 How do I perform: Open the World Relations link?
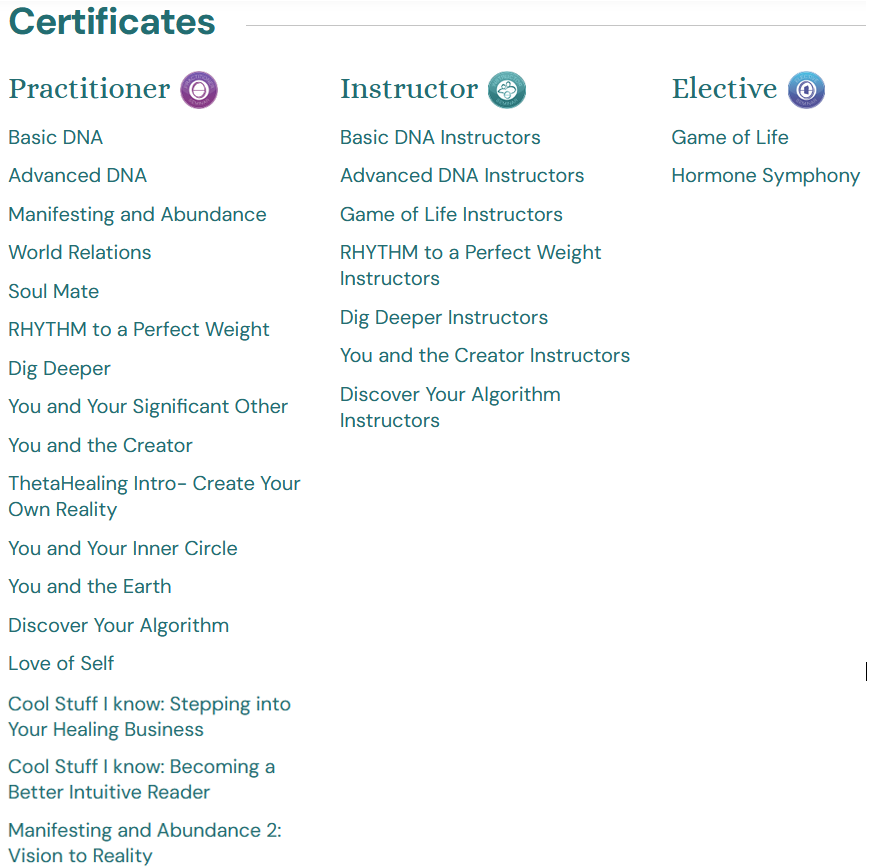click(80, 253)
